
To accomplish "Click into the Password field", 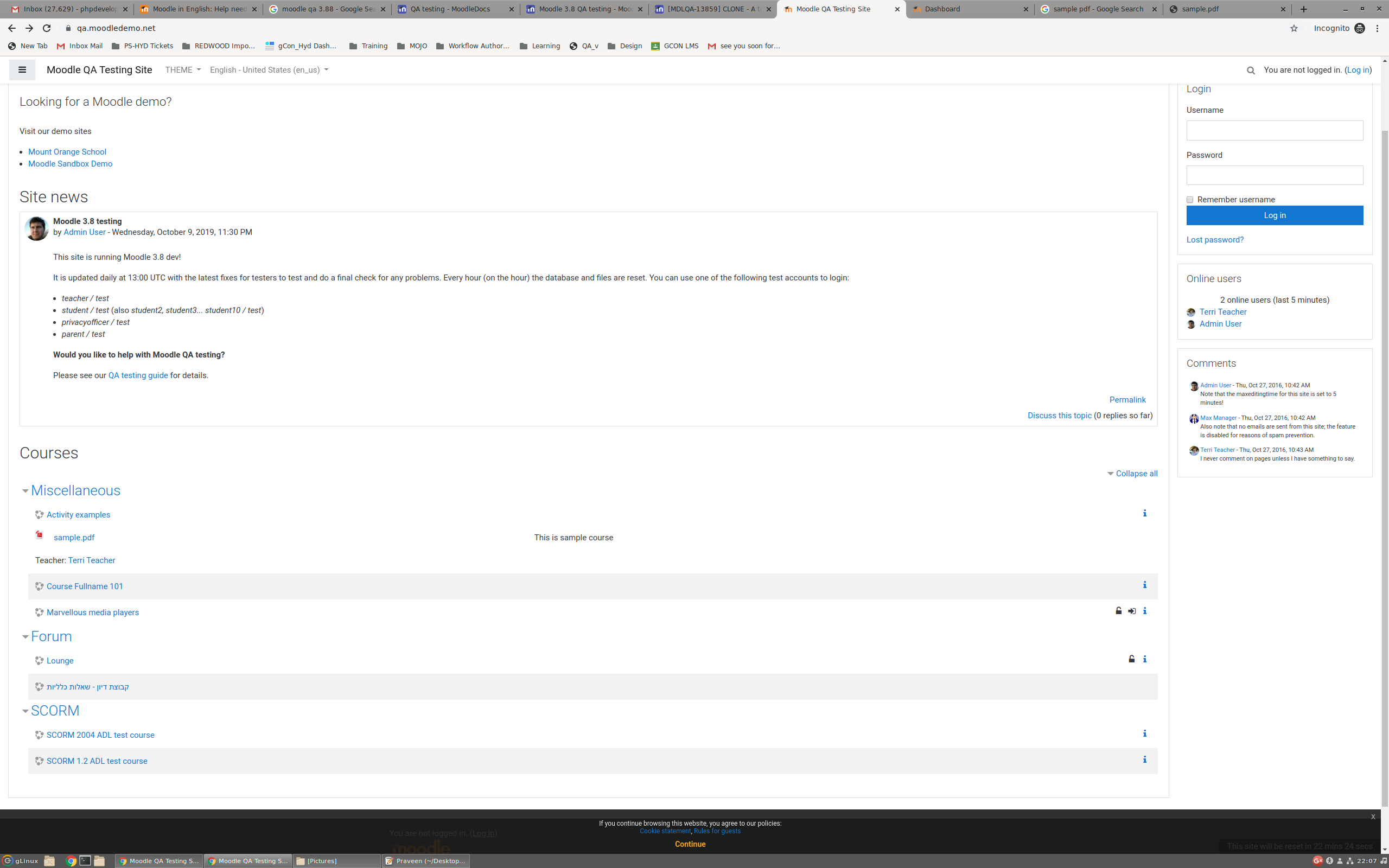I will (1274, 175).
